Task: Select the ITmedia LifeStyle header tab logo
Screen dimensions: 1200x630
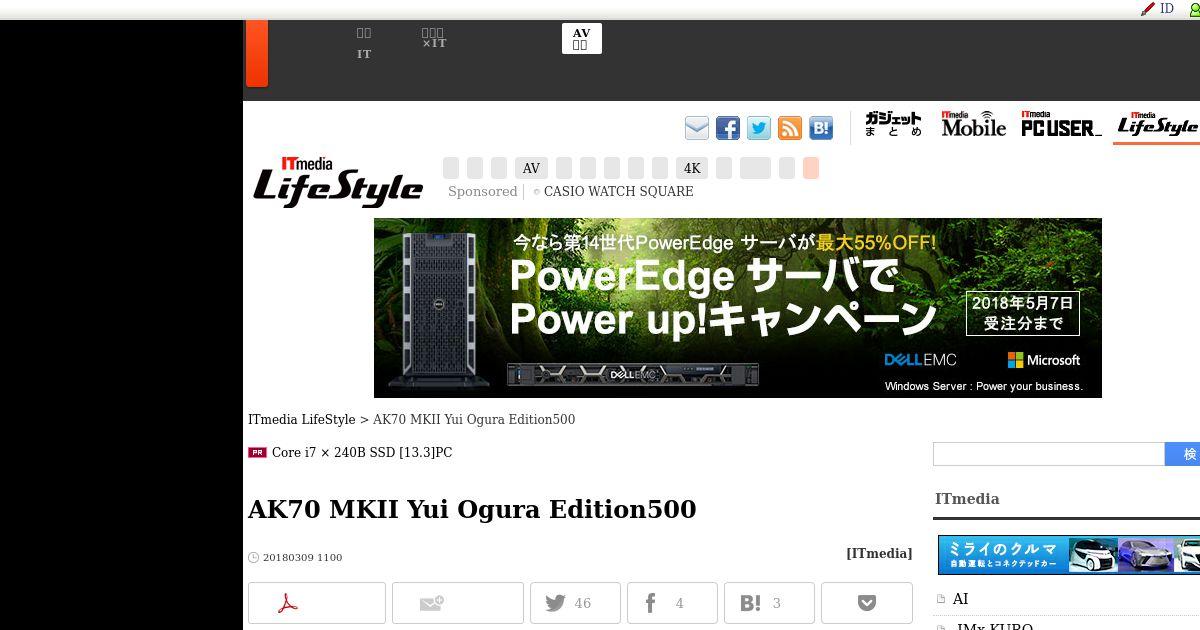Action: (1157, 125)
